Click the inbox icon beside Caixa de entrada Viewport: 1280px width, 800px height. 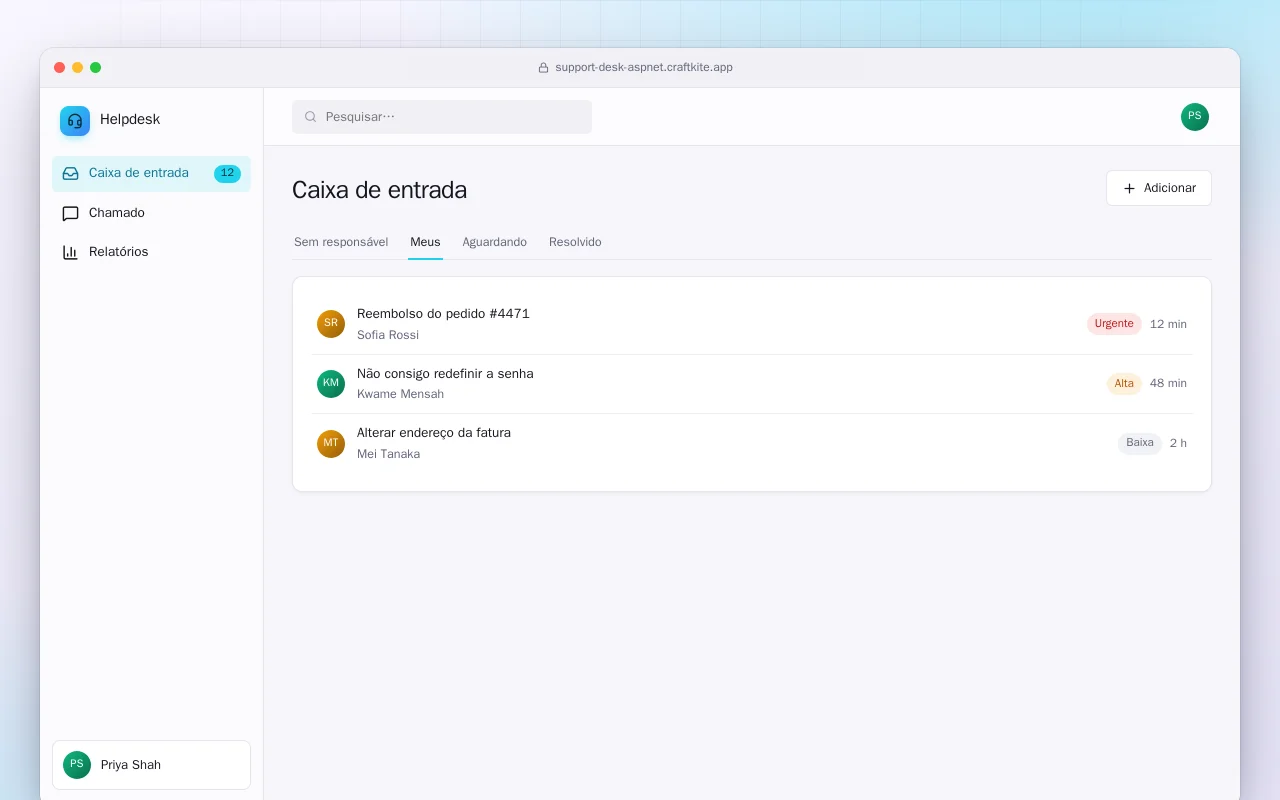[x=70, y=173]
